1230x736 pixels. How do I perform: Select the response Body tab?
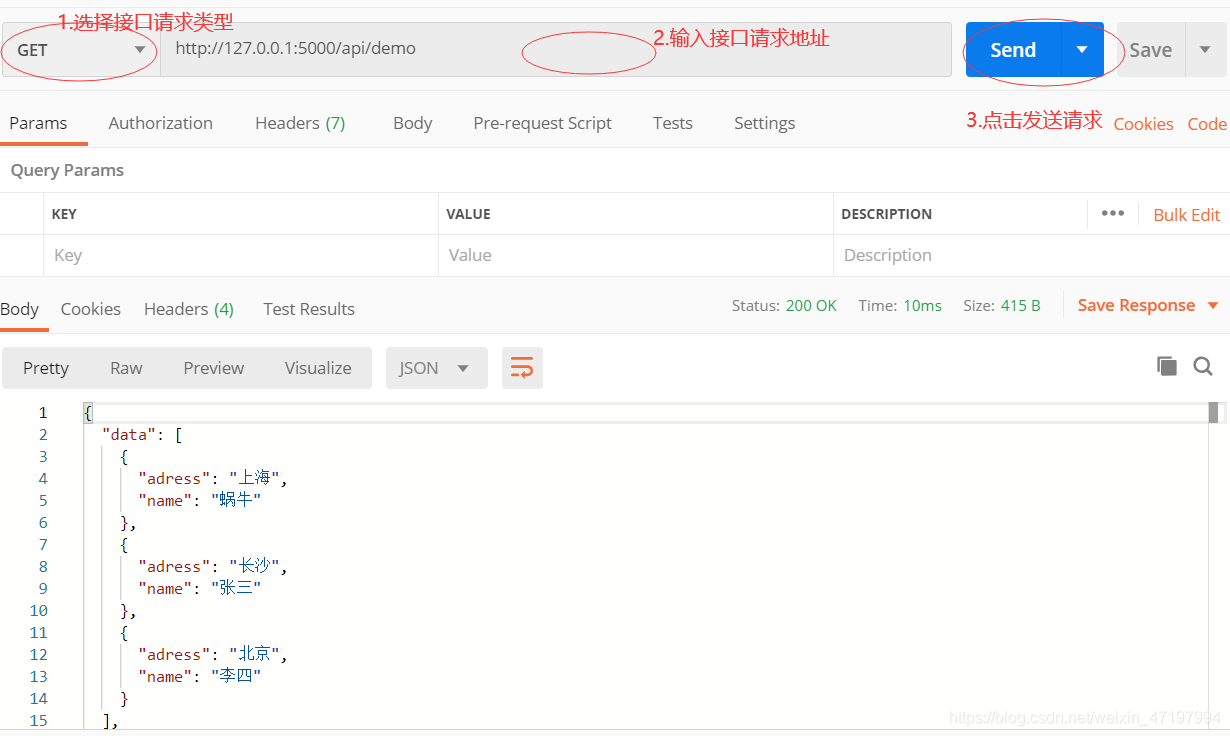20,309
